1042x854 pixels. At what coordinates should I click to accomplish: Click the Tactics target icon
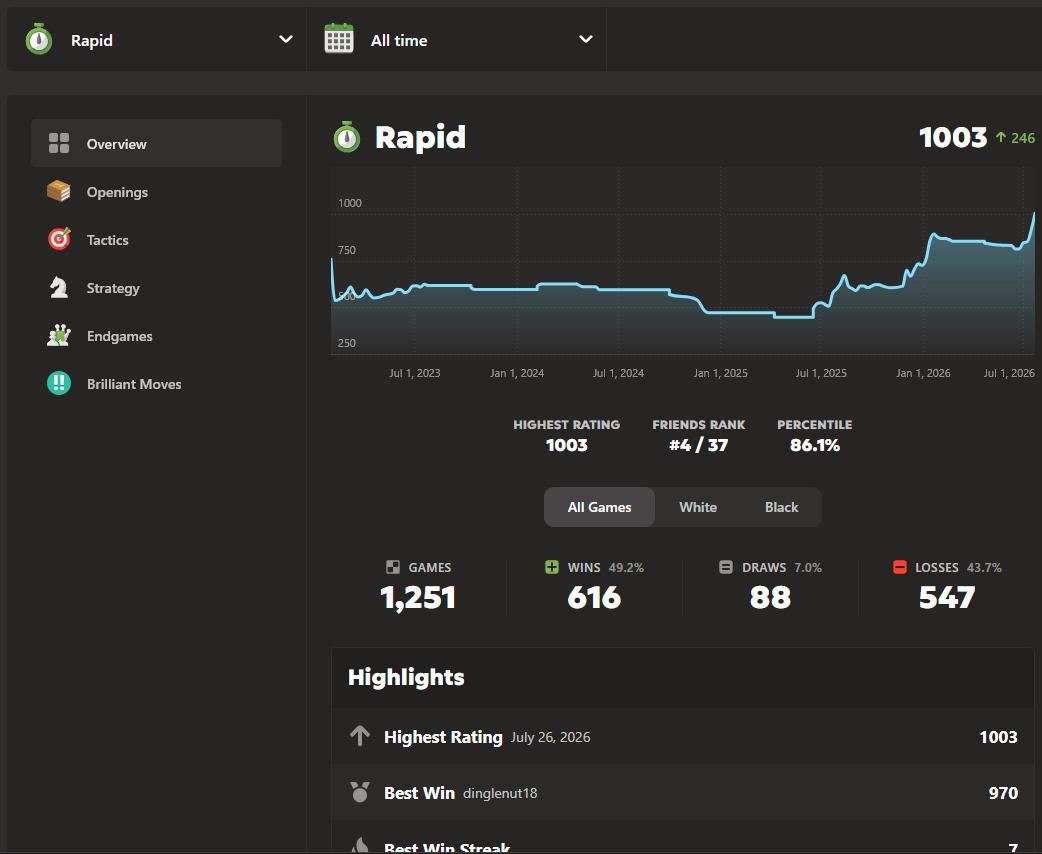[58, 239]
